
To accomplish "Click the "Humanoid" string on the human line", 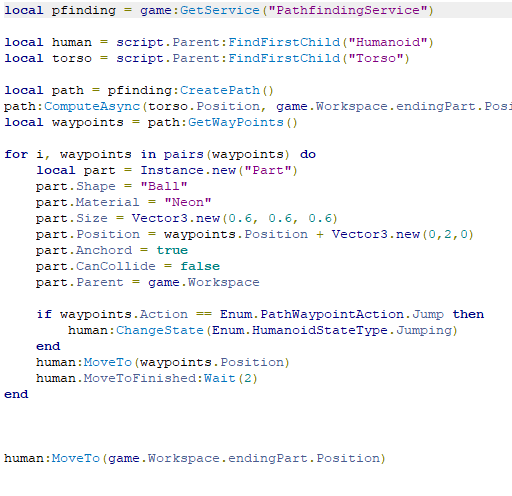I will click(x=388, y=42).
